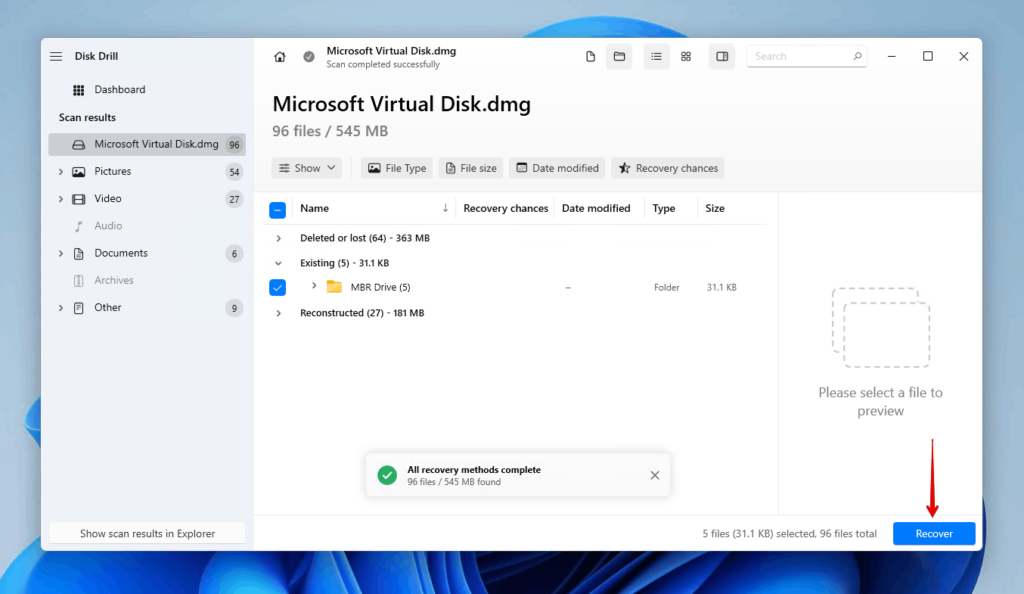Uncheck the MBR Drive folder checkbox

click(277, 287)
